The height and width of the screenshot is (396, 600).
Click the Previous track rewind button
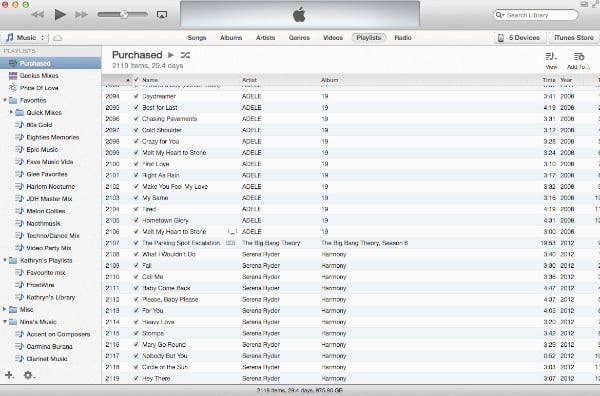tap(38, 15)
